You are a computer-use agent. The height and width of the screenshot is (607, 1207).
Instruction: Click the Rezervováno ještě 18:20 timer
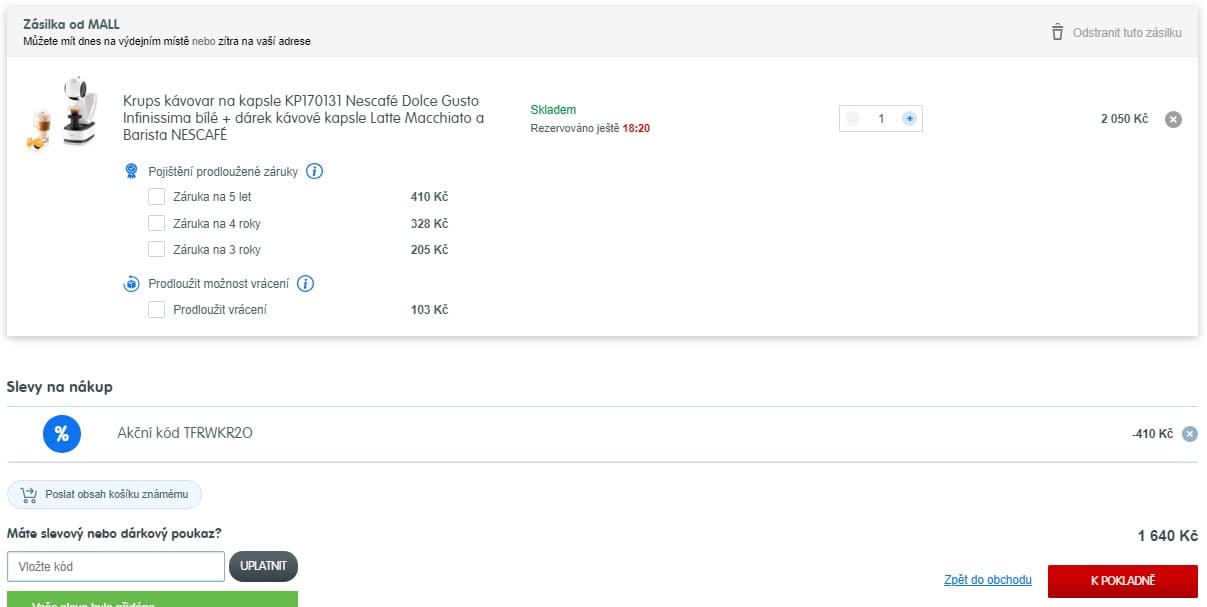590,128
